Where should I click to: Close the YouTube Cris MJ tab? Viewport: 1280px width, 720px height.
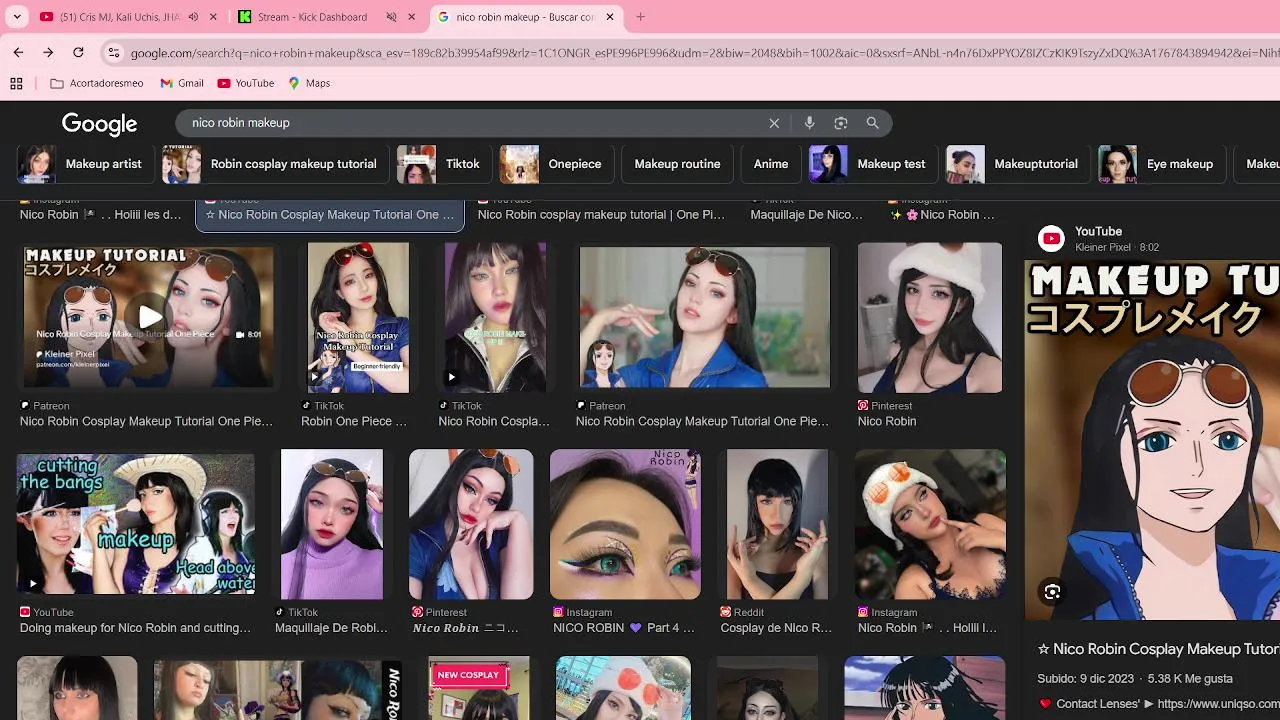pyautogui.click(x=213, y=17)
